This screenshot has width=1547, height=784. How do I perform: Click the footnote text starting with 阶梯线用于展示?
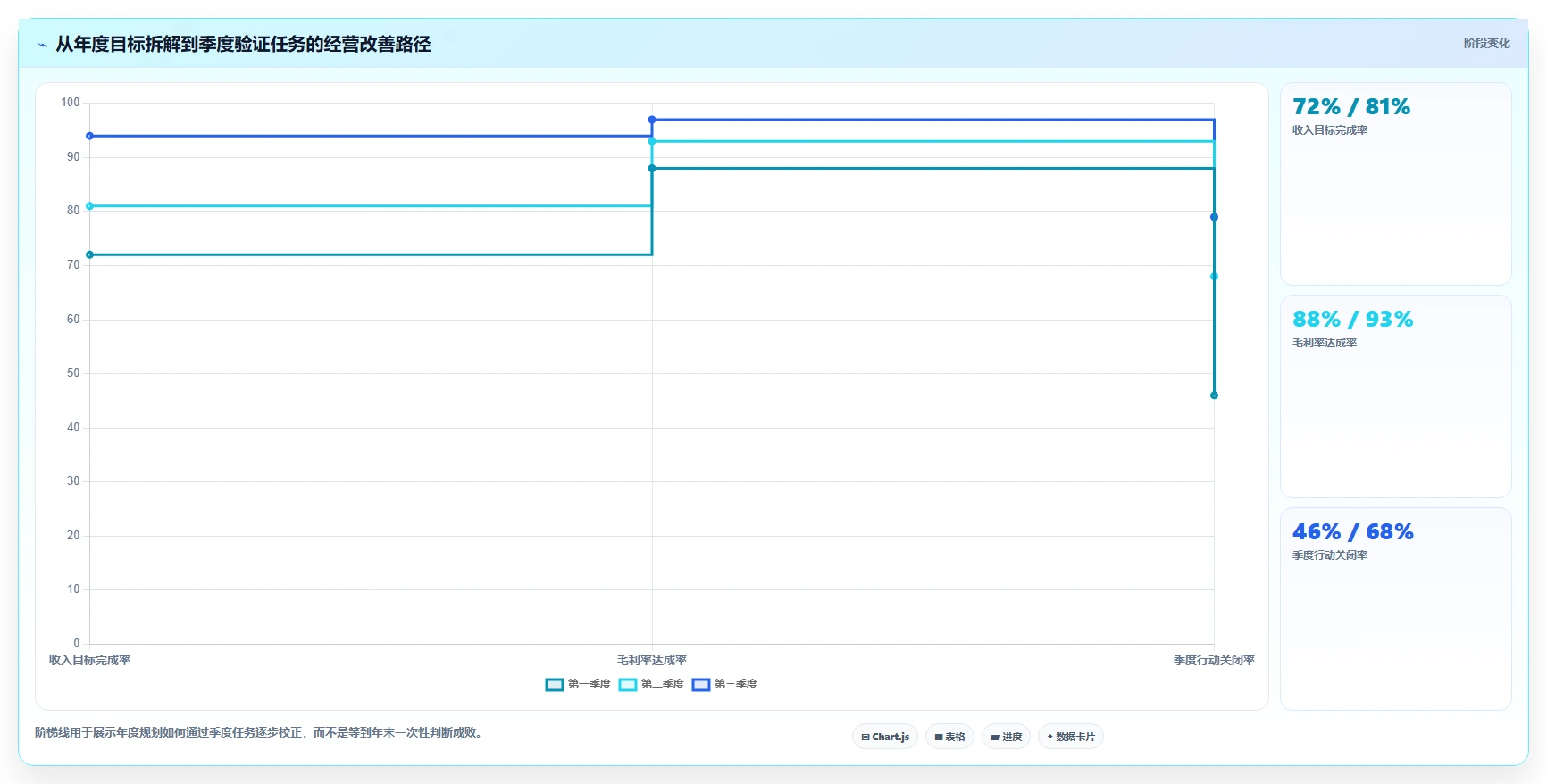(x=260, y=732)
